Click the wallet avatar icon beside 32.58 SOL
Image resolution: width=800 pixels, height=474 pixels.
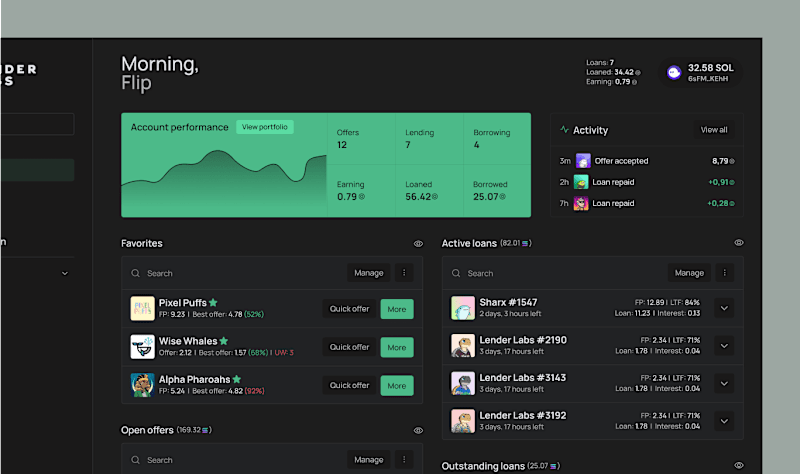(x=674, y=72)
